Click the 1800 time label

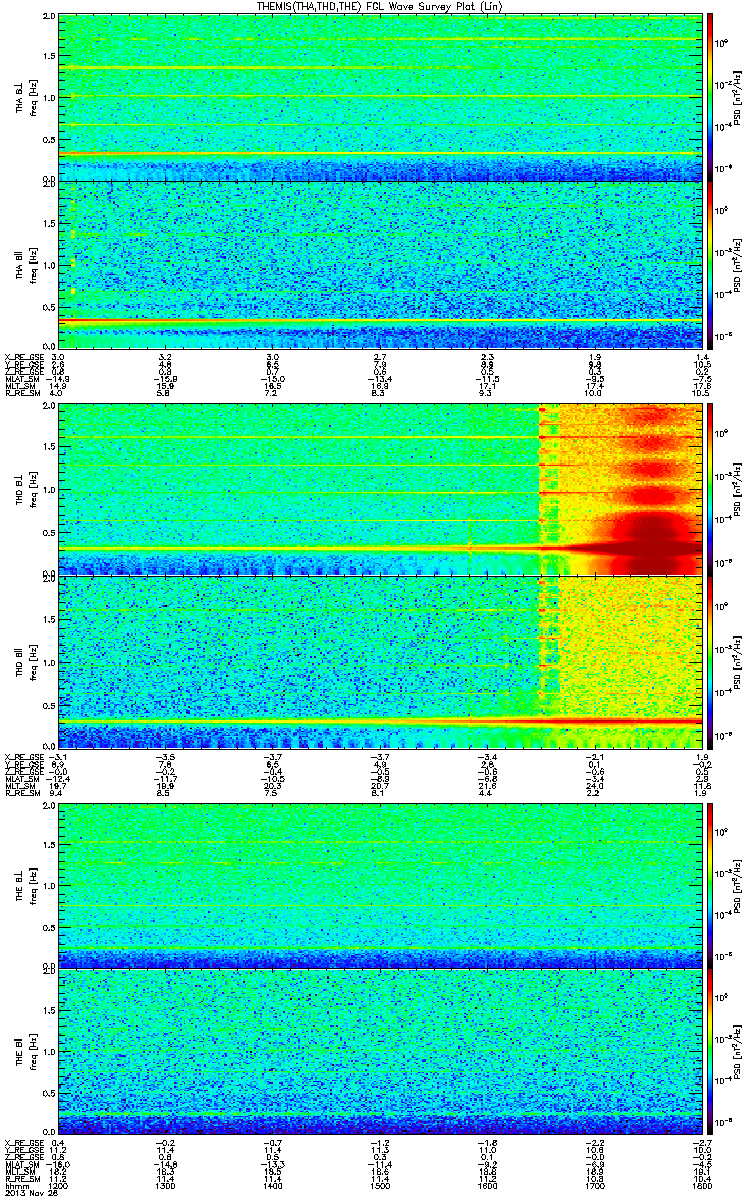[700, 1187]
